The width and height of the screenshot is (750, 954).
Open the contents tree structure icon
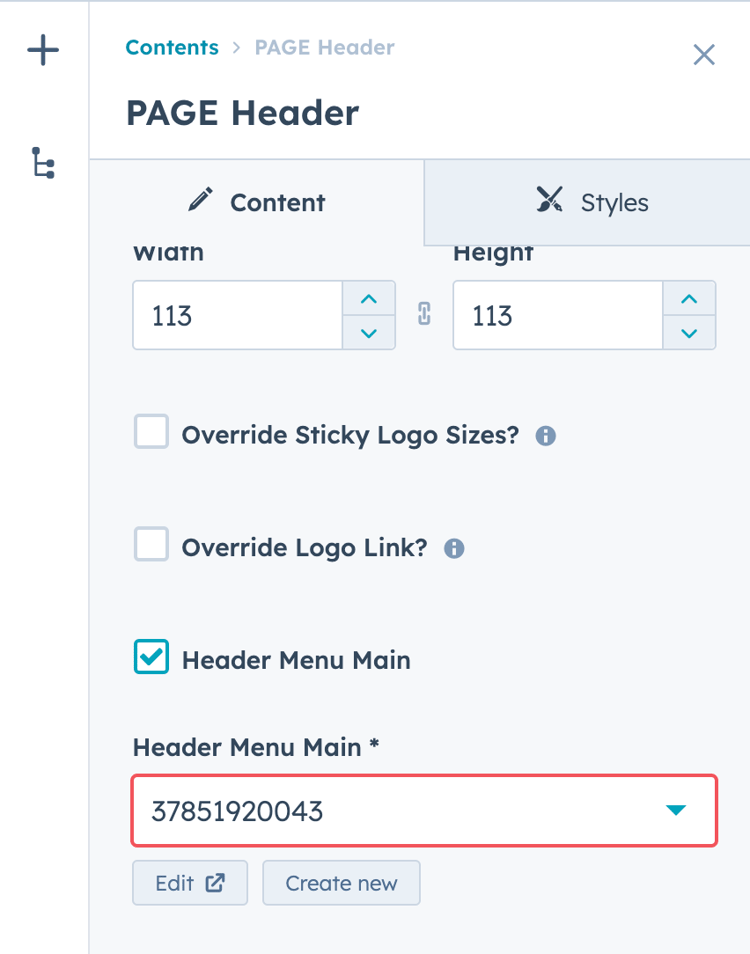pyautogui.click(x=43, y=163)
